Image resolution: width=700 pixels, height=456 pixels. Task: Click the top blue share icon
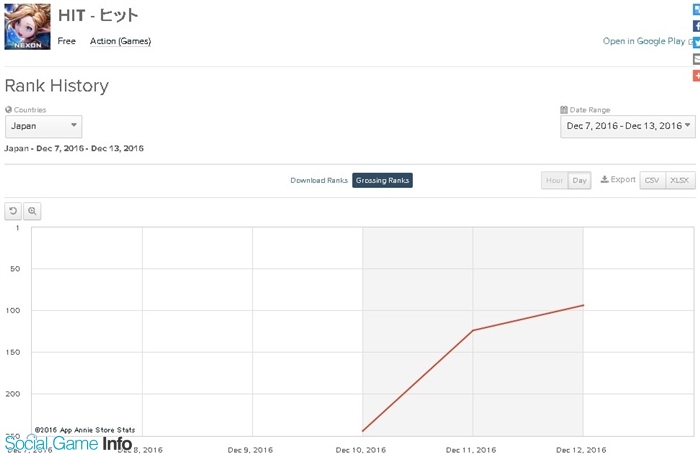point(696,9)
